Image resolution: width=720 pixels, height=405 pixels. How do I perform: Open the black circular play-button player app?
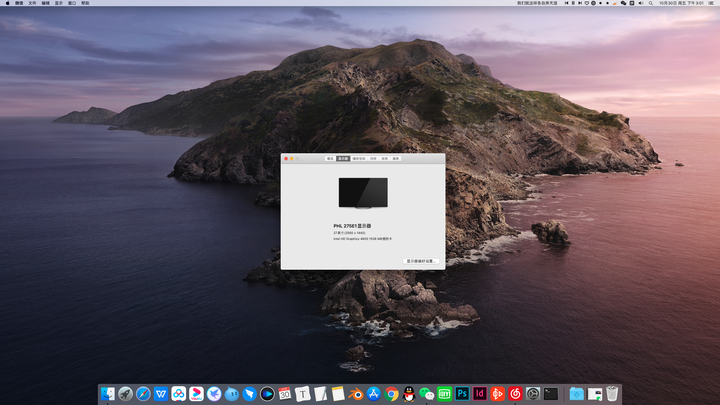[267, 394]
